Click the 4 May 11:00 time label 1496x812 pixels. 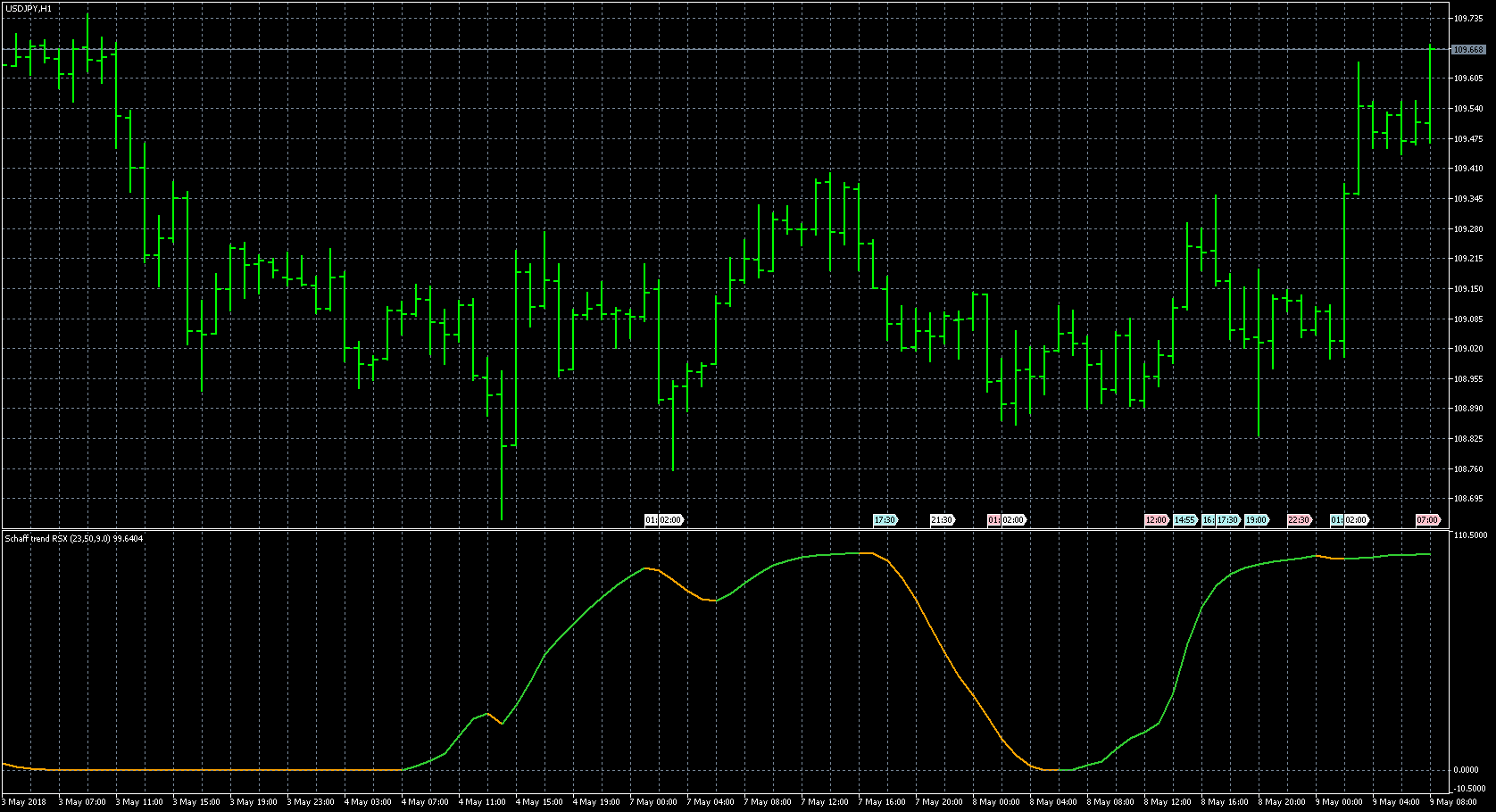[483, 802]
